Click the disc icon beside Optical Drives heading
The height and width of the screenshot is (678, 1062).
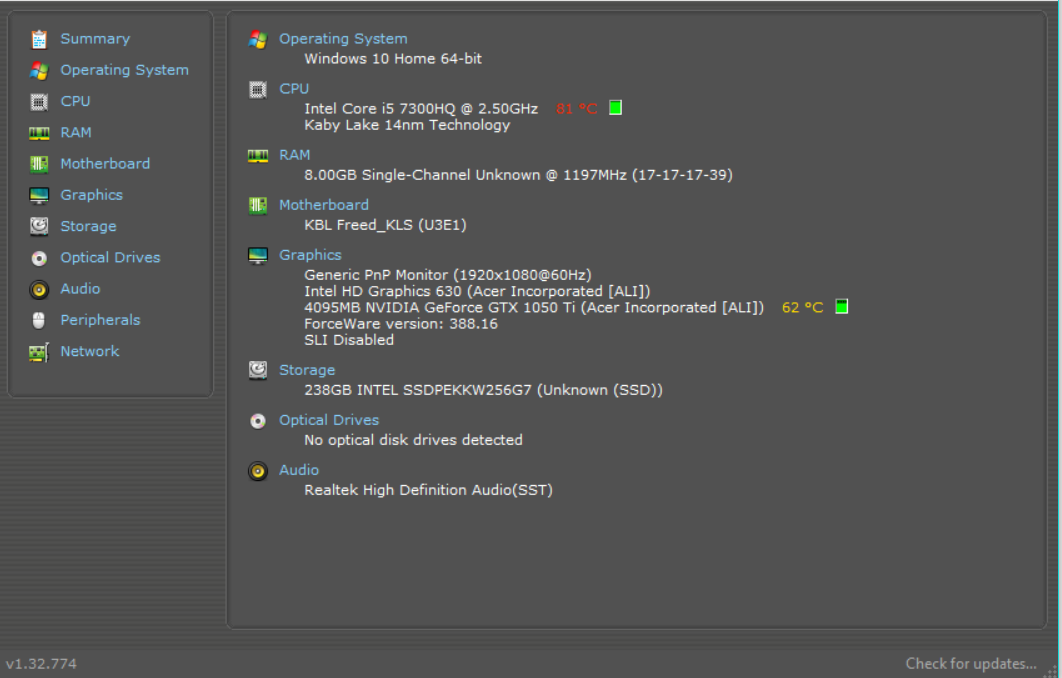pos(257,421)
